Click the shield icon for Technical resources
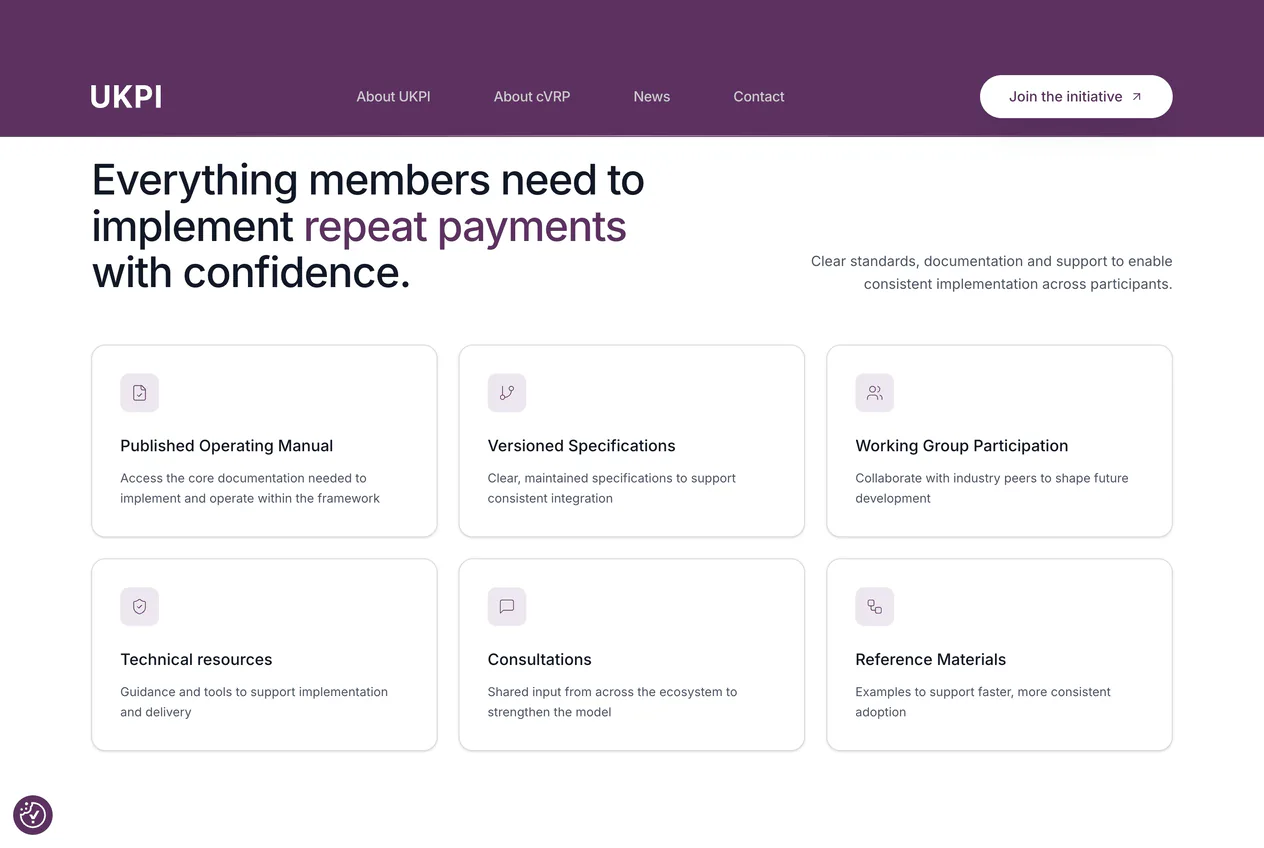Screen dimensions: 1264x848 140,607
